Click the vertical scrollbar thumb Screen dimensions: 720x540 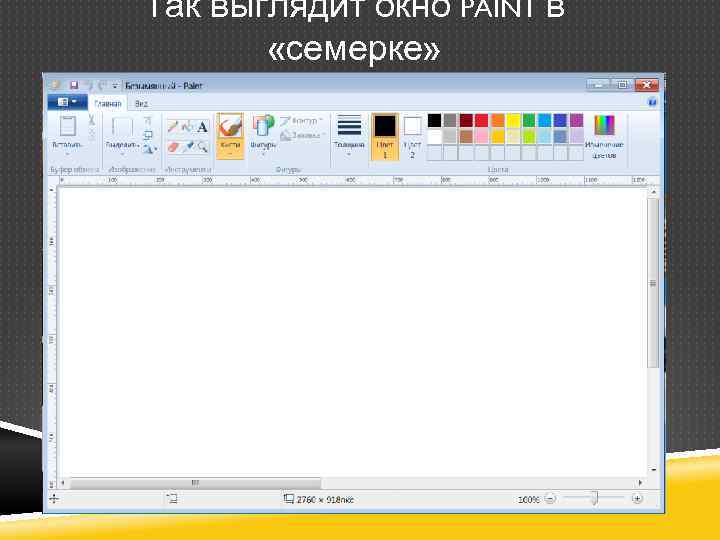pos(652,283)
